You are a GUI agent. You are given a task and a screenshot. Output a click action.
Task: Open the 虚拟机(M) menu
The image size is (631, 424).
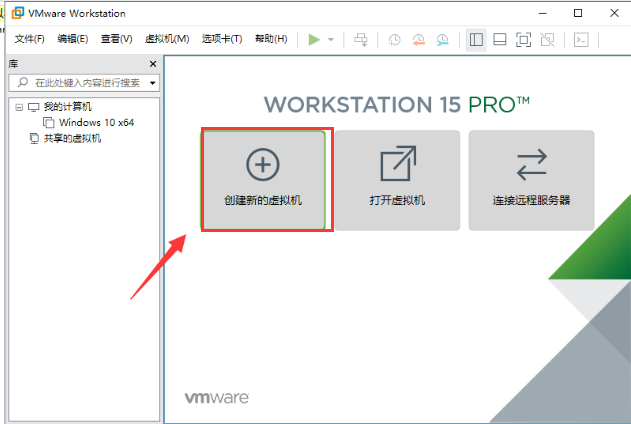click(x=167, y=39)
